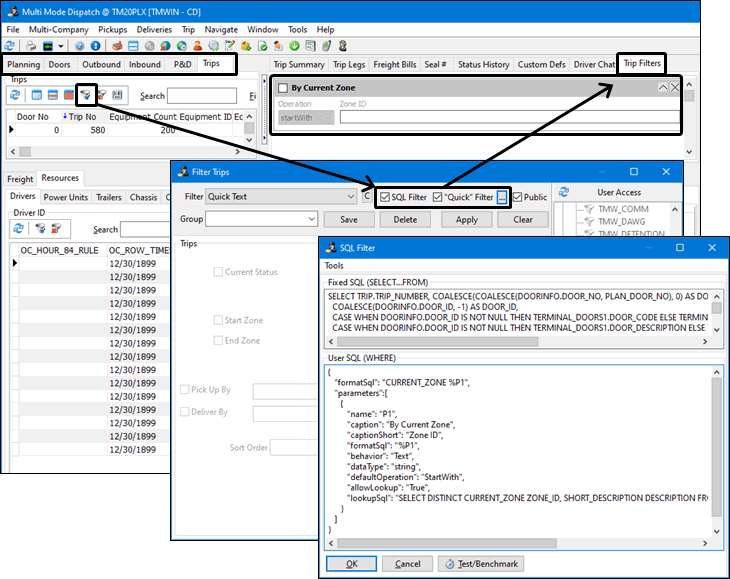
Task: Clear trips filter with red funnel icon
Action: [x=101, y=95]
